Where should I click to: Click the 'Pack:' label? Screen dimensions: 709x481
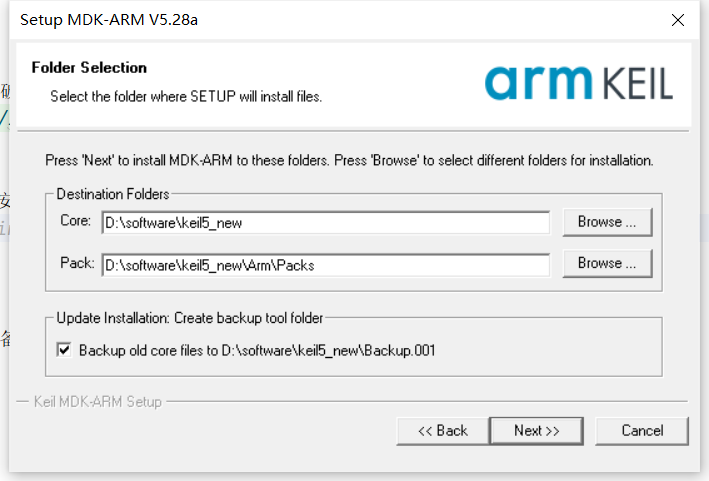(x=77, y=263)
